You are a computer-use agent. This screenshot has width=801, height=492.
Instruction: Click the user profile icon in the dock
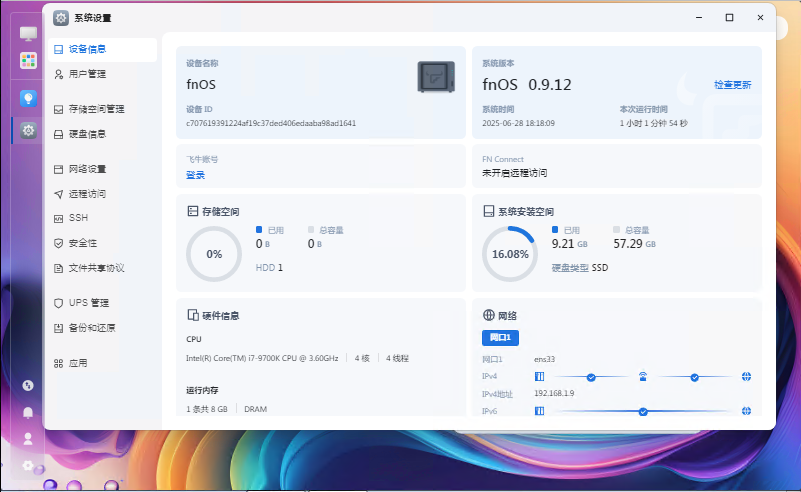[x=28, y=438]
